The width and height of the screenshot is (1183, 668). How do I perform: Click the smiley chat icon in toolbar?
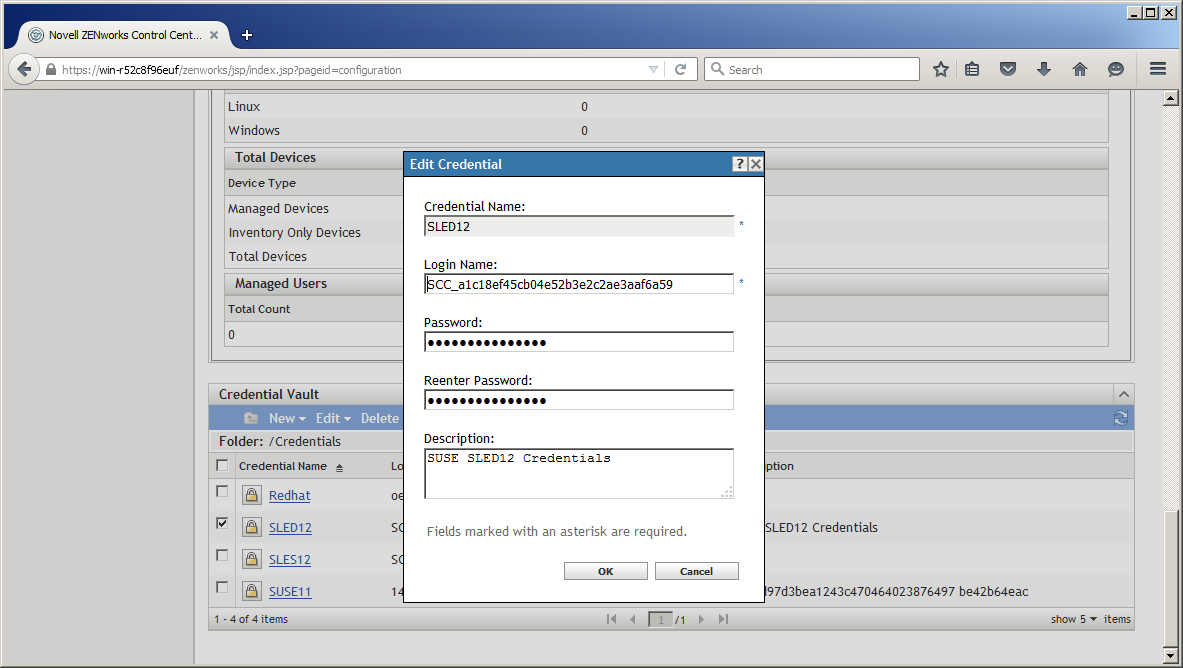click(1115, 69)
